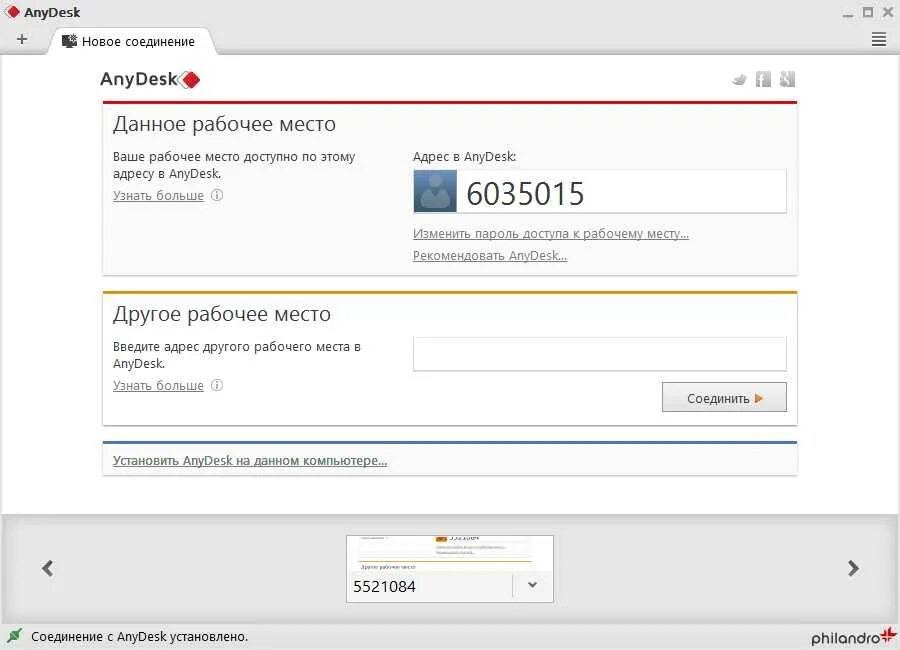Click the user avatar next to address 6035015
Image resolution: width=900 pixels, height=650 pixels.
435,191
